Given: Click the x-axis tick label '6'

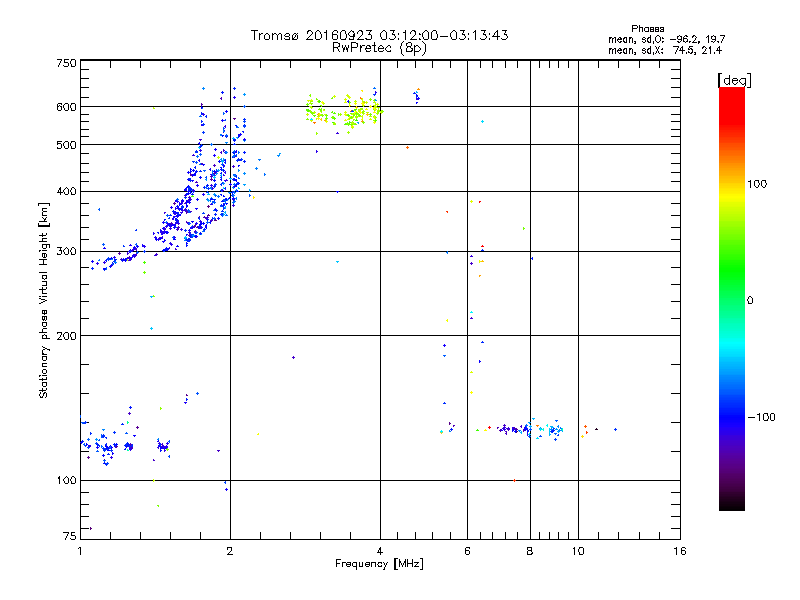Looking at the screenshot, I should (x=467, y=551).
